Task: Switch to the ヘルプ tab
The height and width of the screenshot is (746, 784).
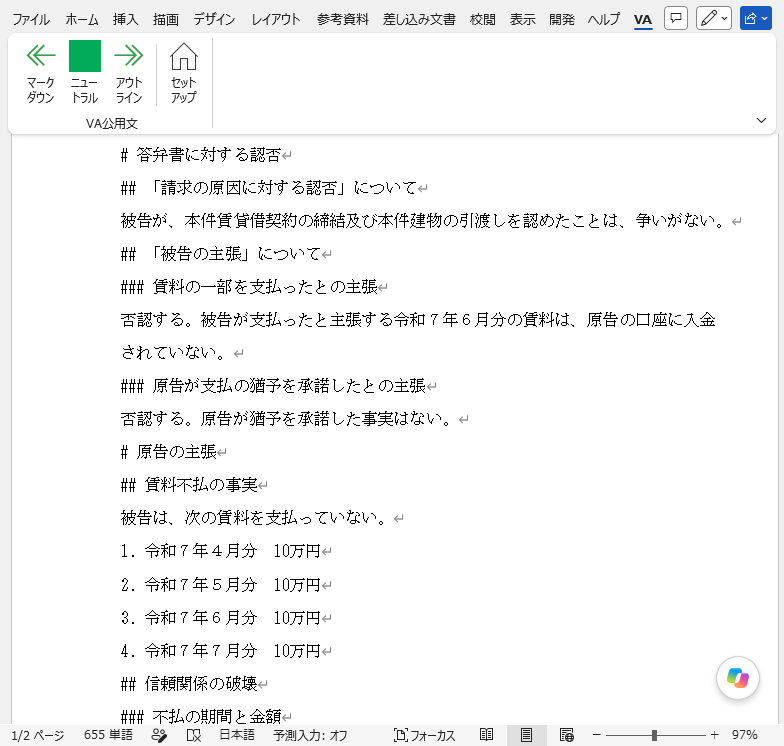Action: coord(604,20)
